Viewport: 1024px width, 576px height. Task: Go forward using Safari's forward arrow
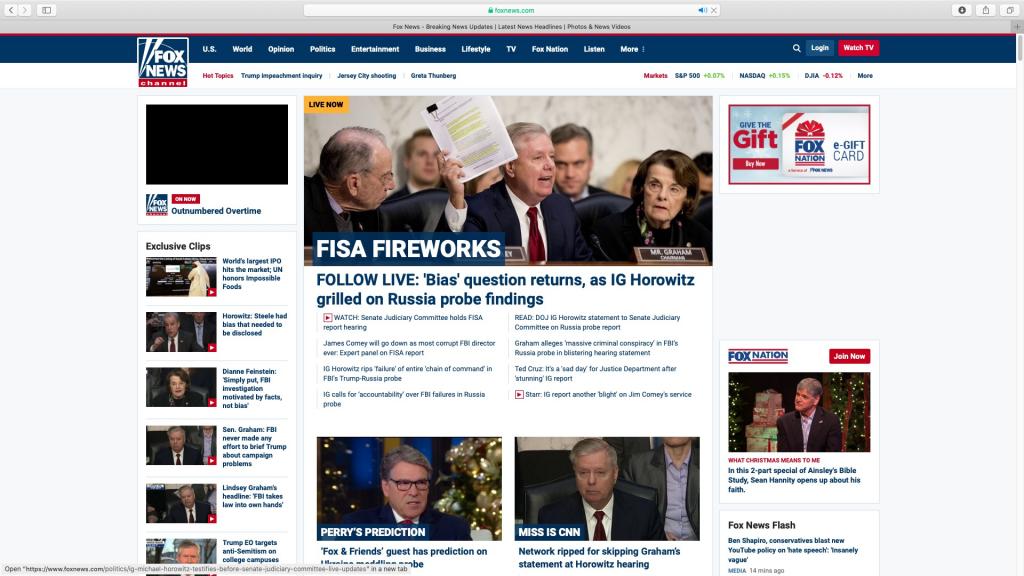(x=25, y=10)
